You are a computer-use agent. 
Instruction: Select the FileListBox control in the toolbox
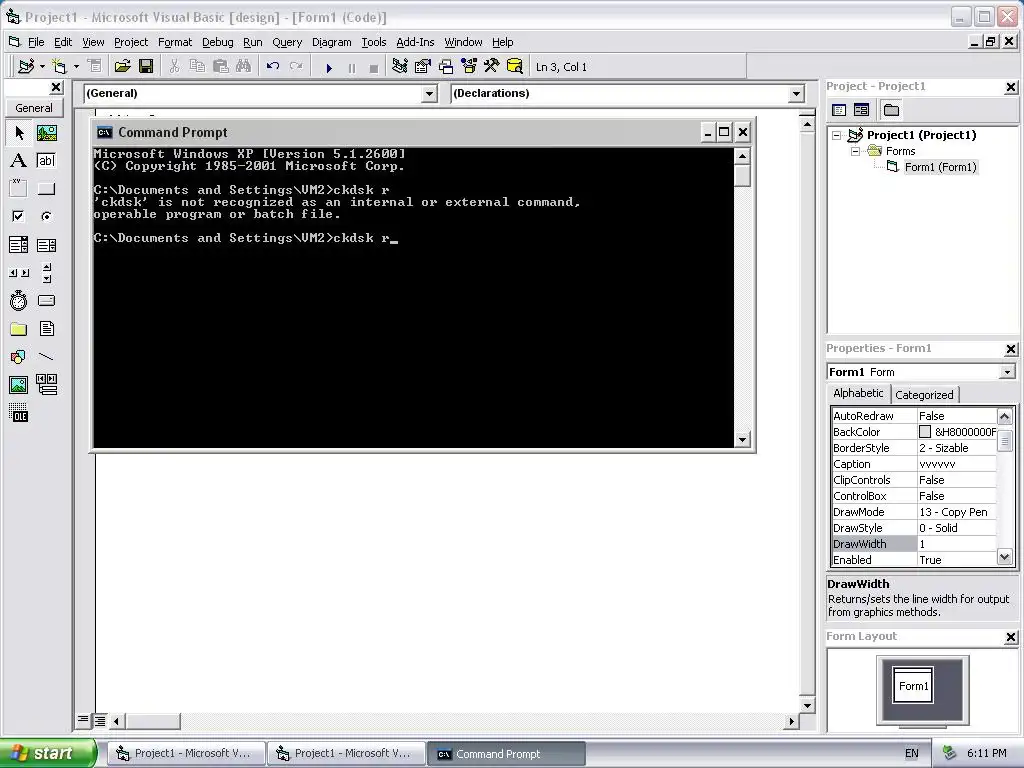coord(46,329)
